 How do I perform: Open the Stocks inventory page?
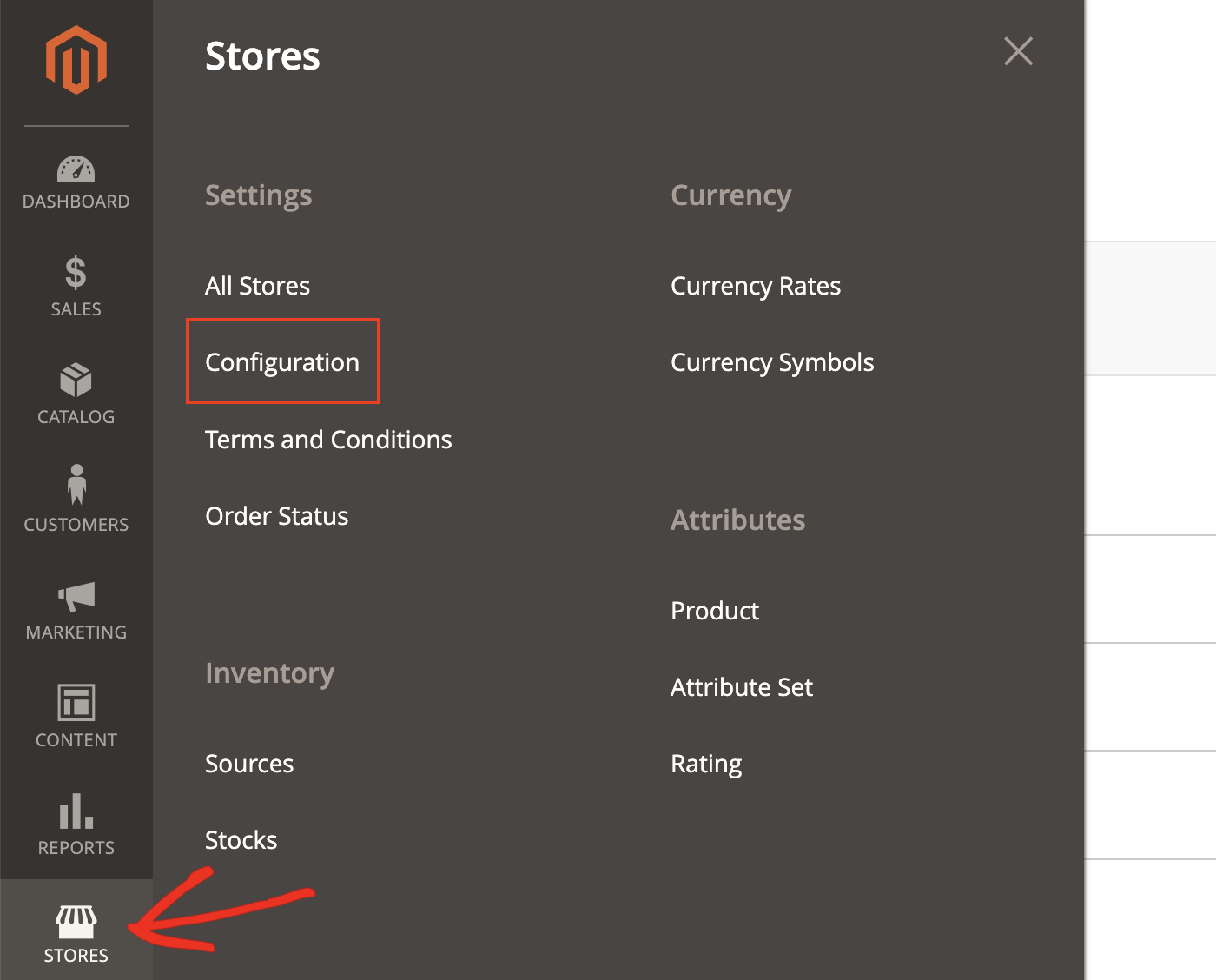pyautogui.click(x=241, y=839)
